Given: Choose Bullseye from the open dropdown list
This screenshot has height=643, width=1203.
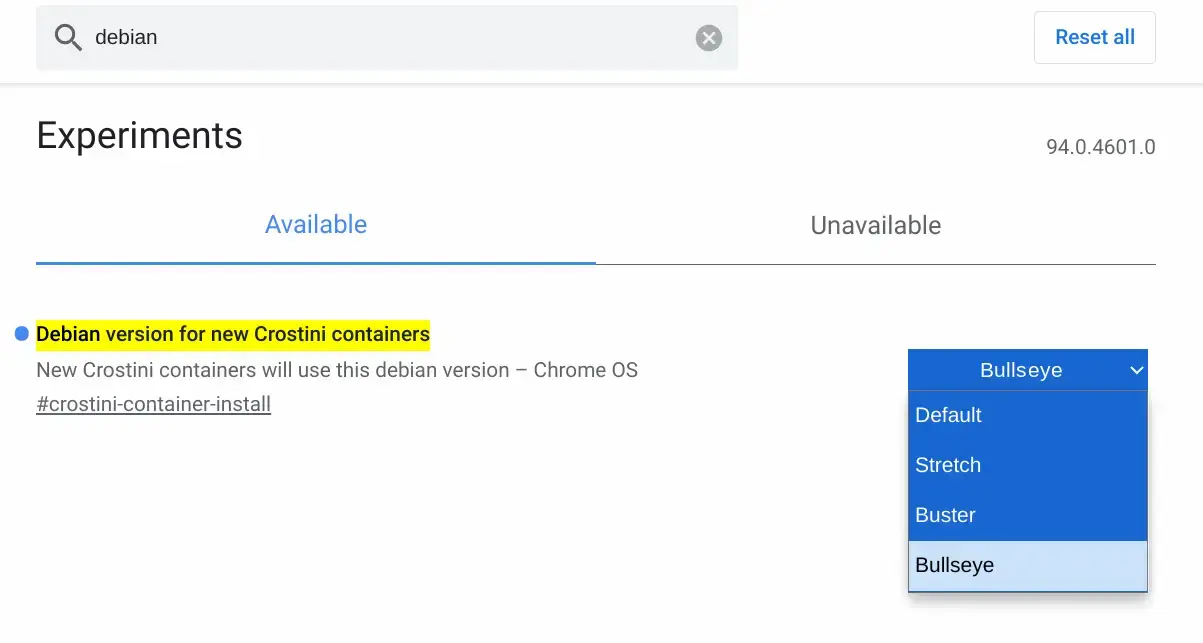Looking at the screenshot, I should 954,565.
